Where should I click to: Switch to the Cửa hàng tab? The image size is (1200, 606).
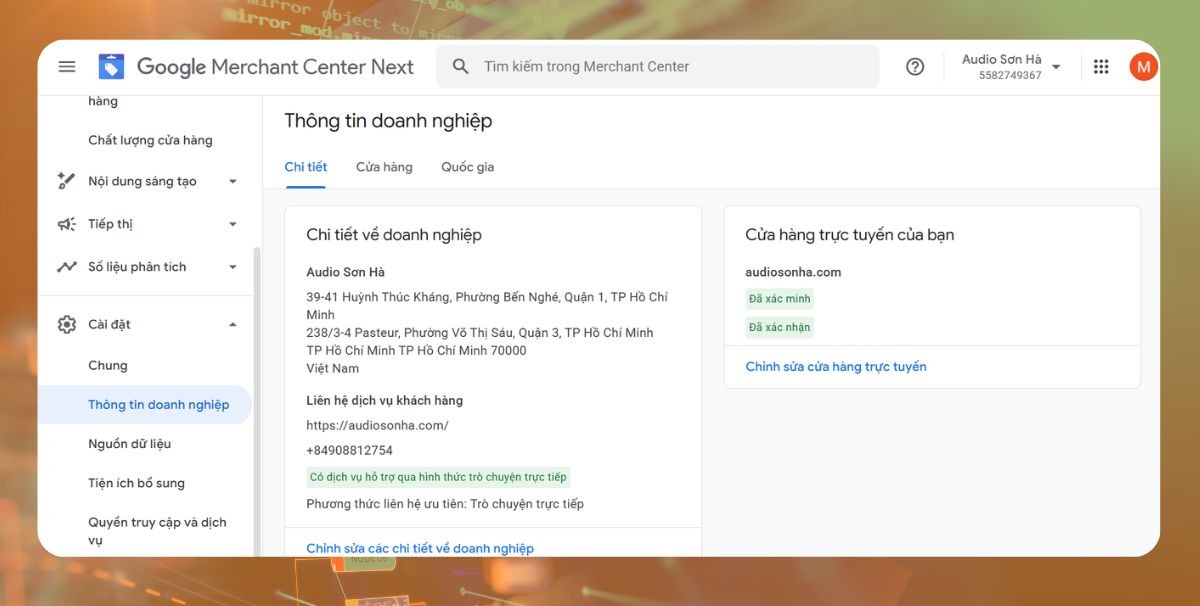(384, 167)
